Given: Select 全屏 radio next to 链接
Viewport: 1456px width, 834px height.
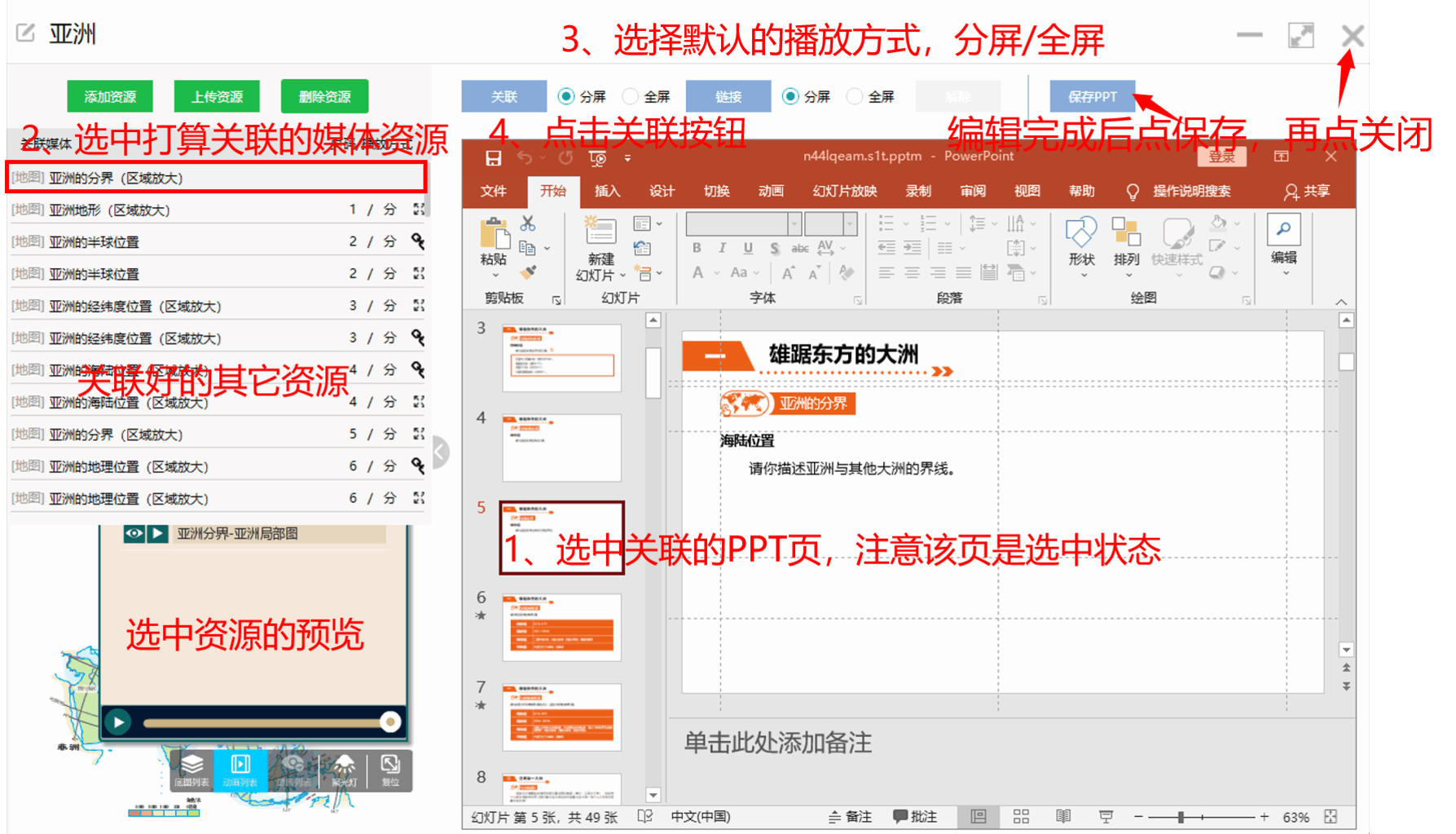Looking at the screenshot, I should 855,96.
